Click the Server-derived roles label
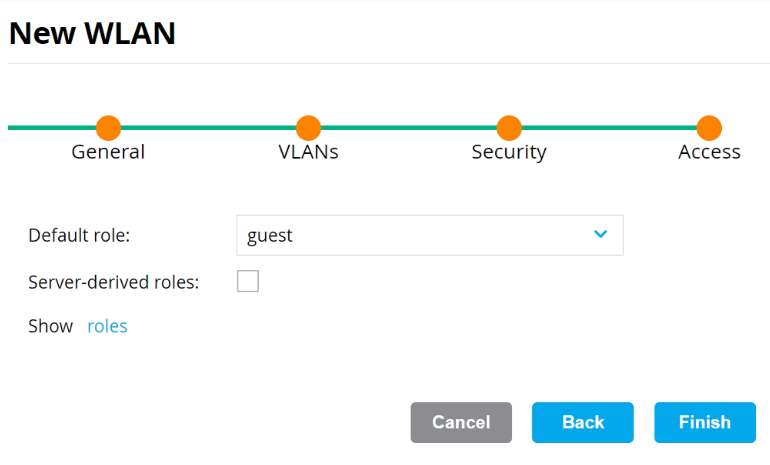 coord(114,282)
